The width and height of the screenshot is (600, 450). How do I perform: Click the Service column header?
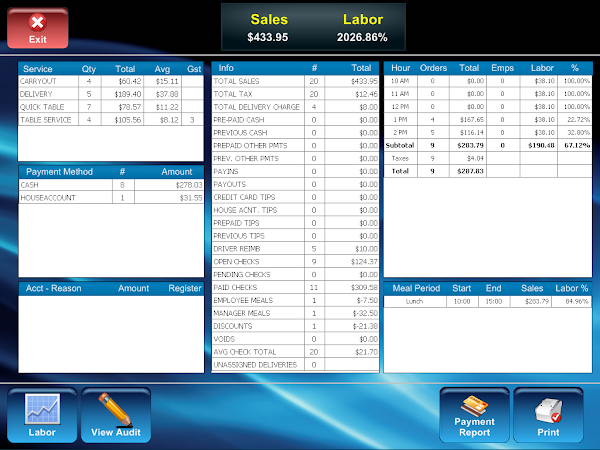(38, 69)
